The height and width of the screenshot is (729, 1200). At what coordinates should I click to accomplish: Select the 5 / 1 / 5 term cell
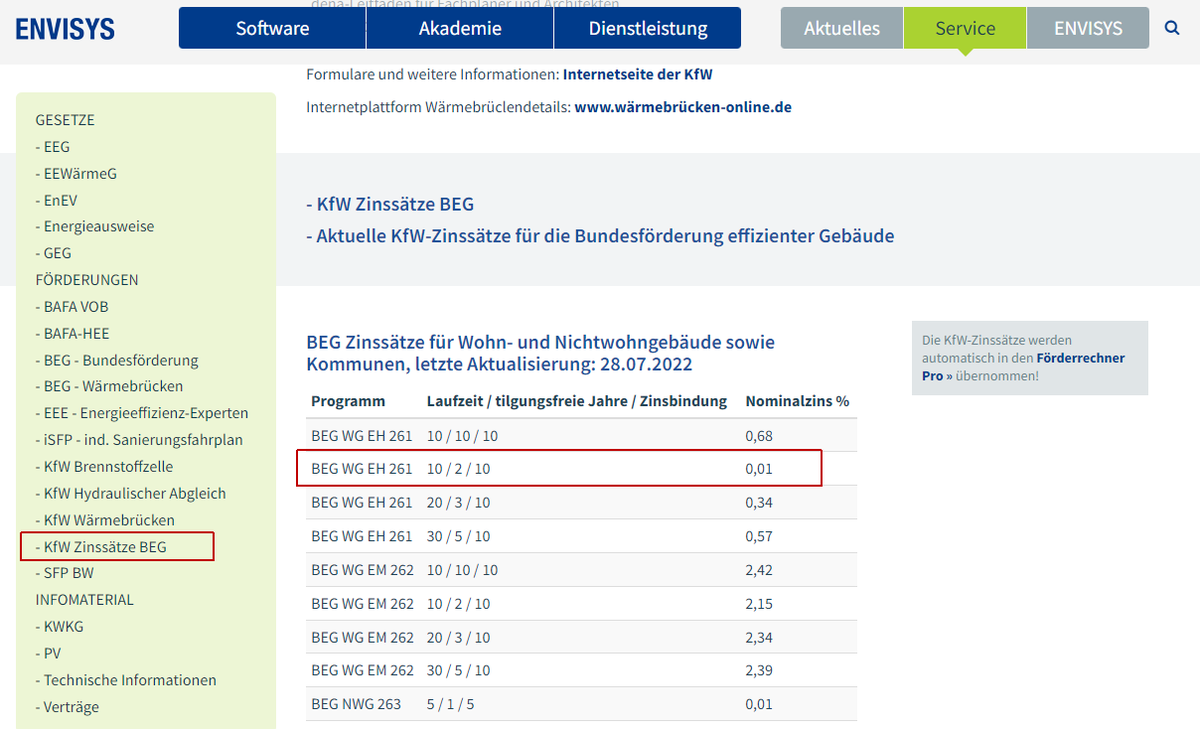(451, 704)
